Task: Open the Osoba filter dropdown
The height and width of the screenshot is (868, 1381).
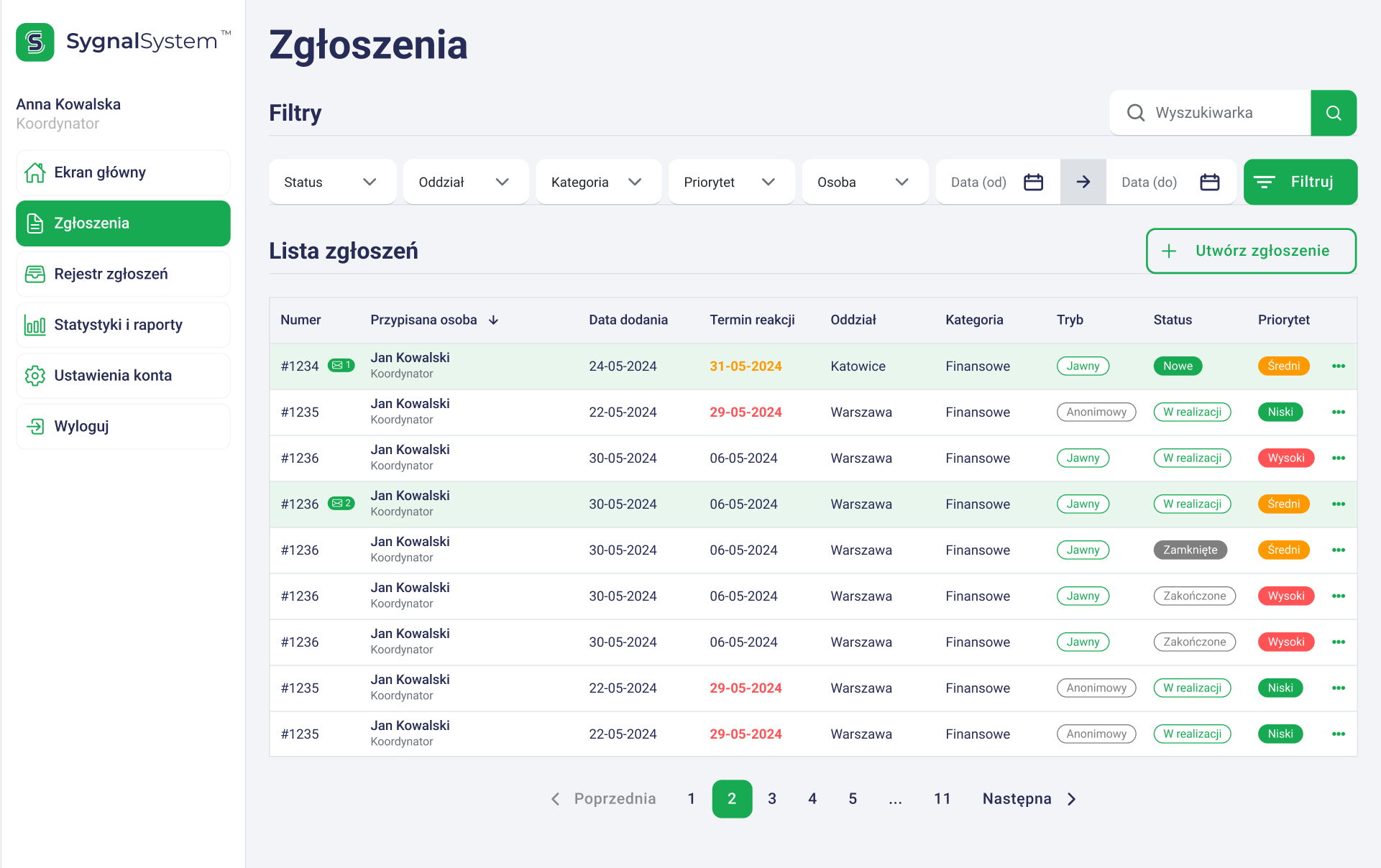Action: [x=863, y=182]
